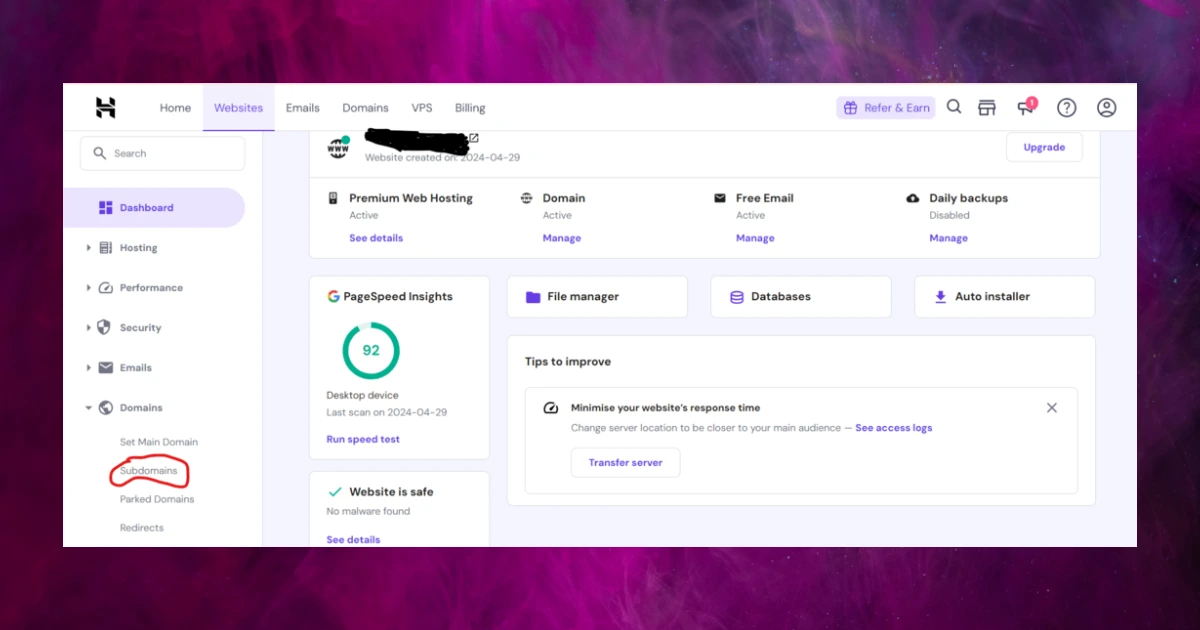Open Subdomains in the sidebar
1200x630 pixels.
[149, 471]
